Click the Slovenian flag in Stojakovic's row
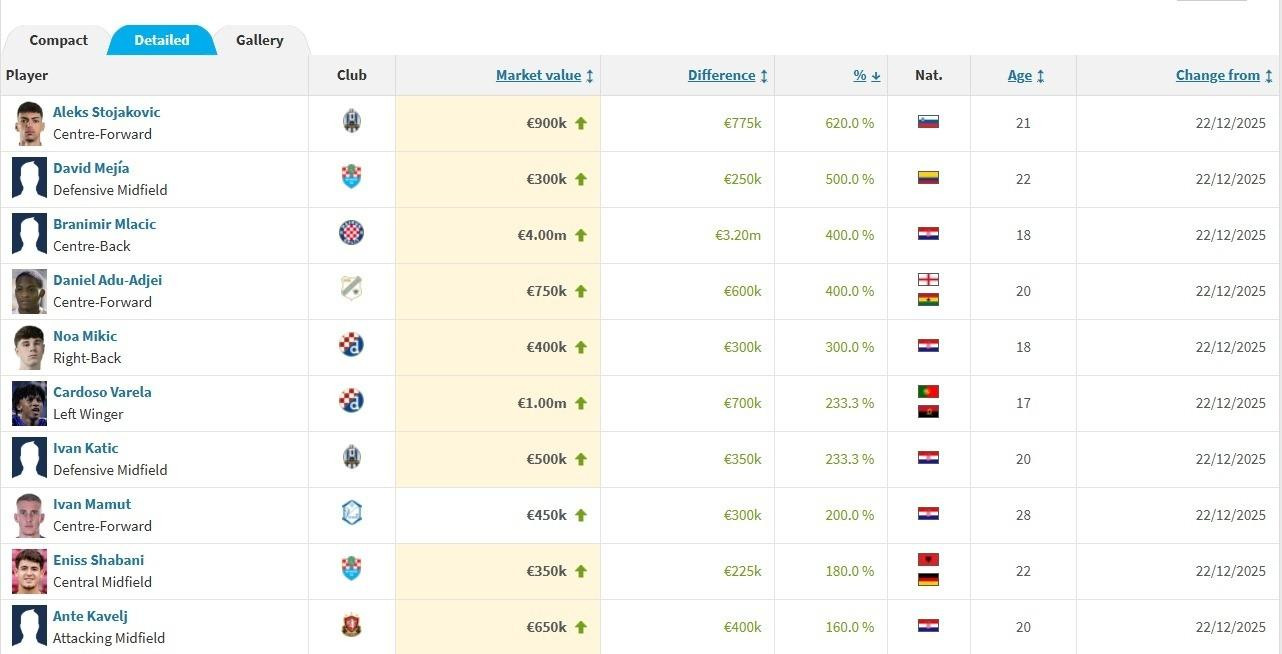Image resolution: width=1282 pixels, height=654 pixels. coord(928,122)
